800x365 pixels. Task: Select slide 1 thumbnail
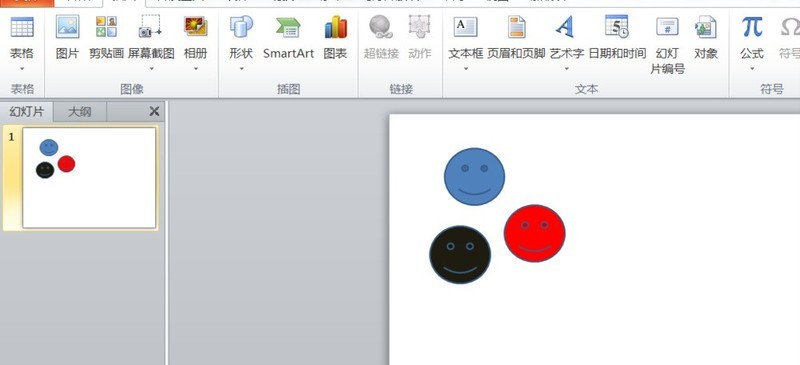pyautogui.click(x=89, y=178)
